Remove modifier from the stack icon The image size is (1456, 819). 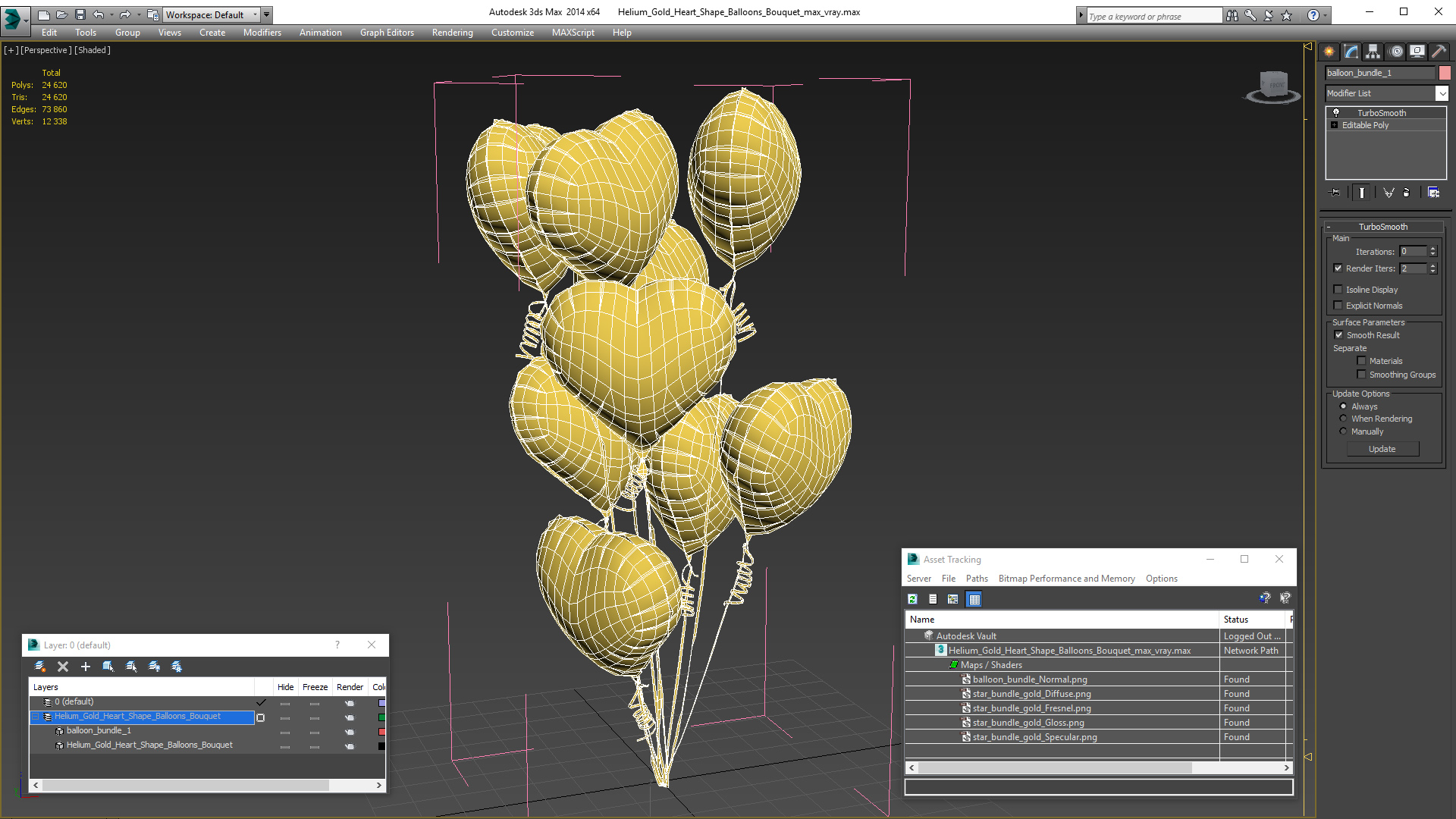1407,193
